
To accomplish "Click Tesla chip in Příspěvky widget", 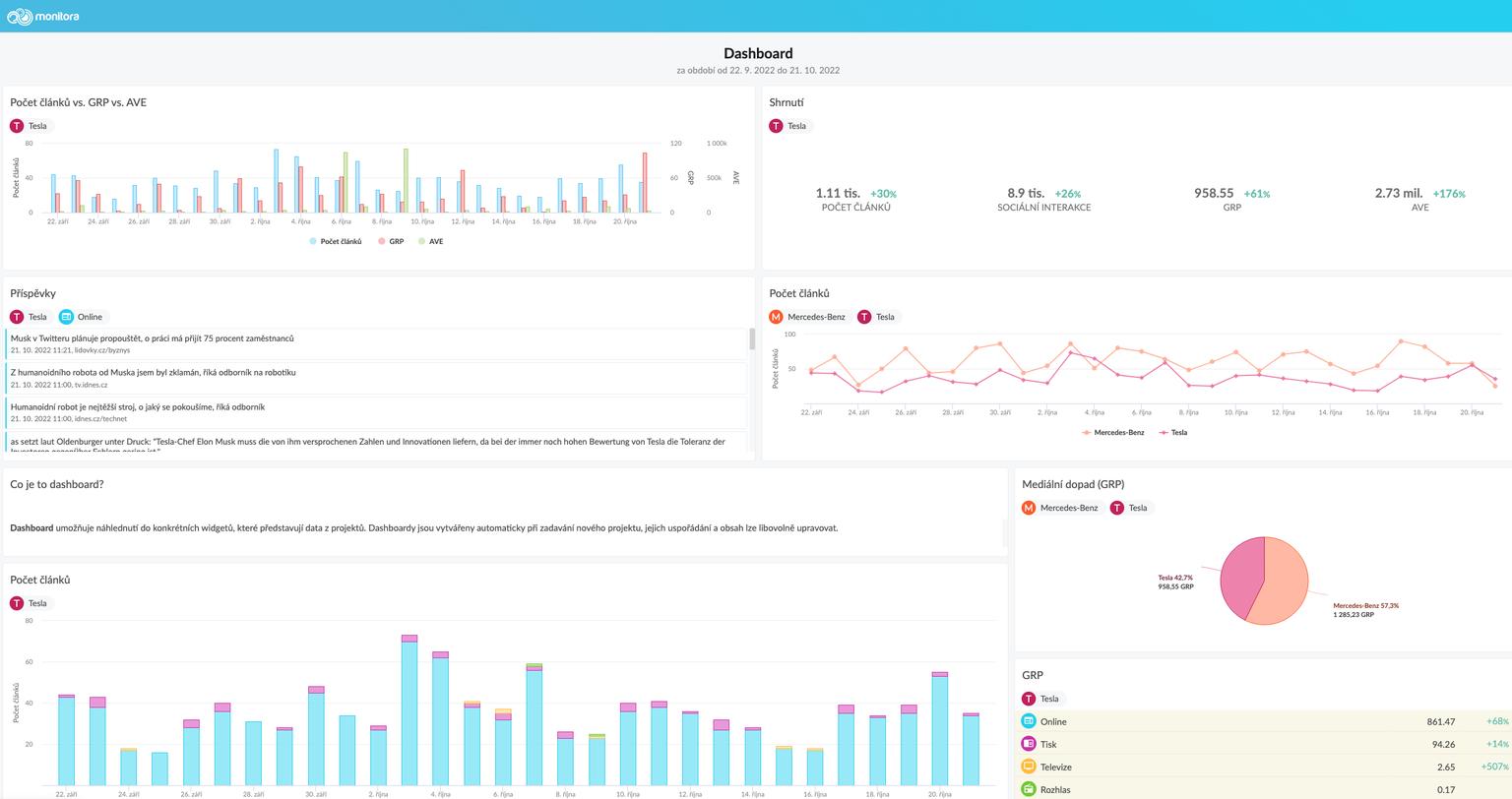I will click(30, 317).
